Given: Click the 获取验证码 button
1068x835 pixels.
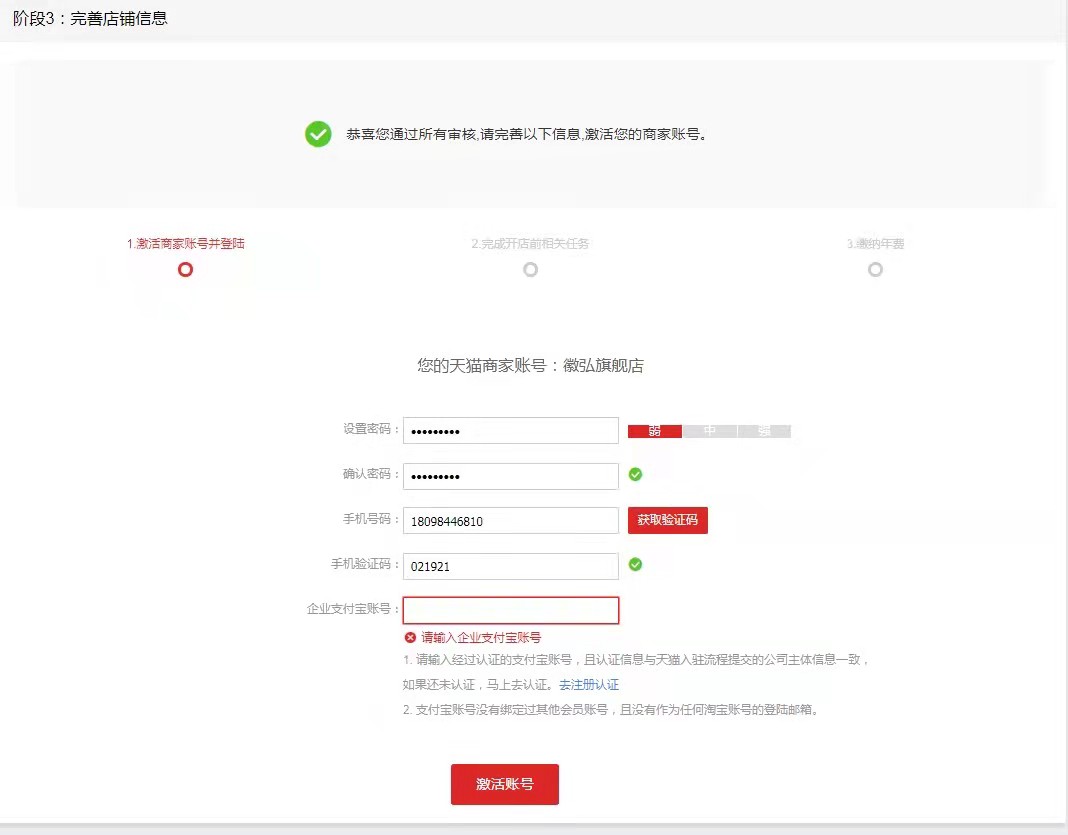Looking at the screenshot, I should 668,520.
